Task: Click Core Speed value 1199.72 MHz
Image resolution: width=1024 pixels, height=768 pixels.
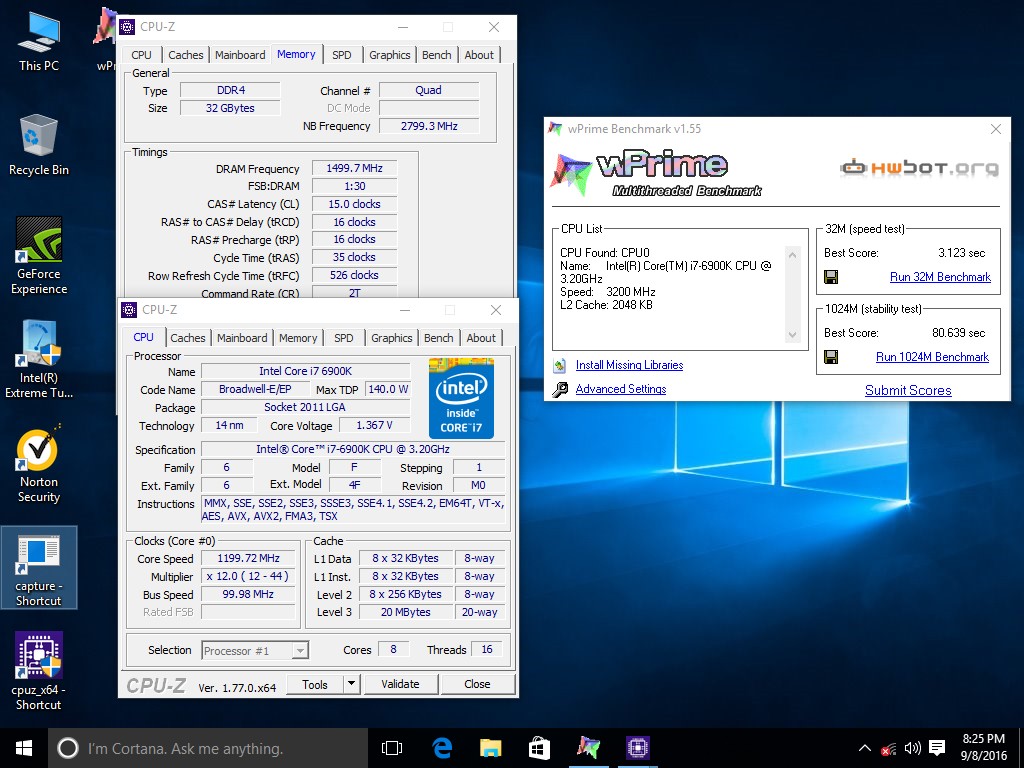Action: pos(248,558)
